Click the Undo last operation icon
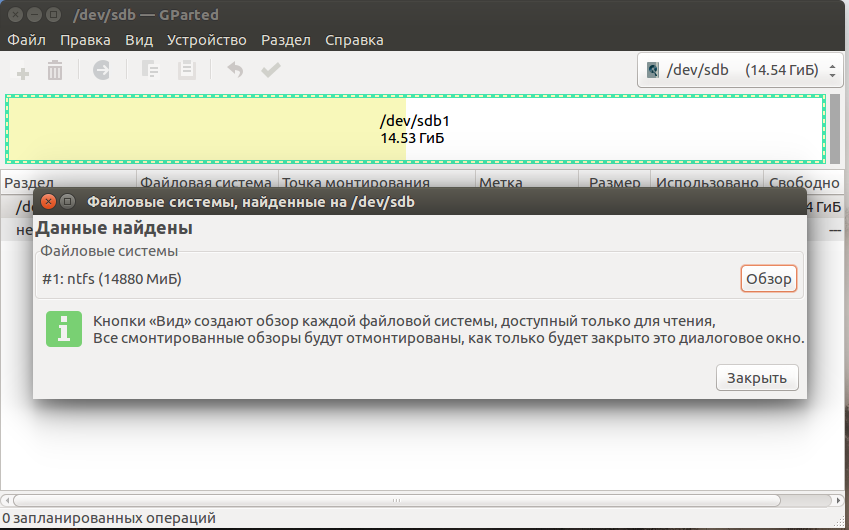The height and width of the screenshot is (530, 849). pyautogui.click(x=234, y=70)
